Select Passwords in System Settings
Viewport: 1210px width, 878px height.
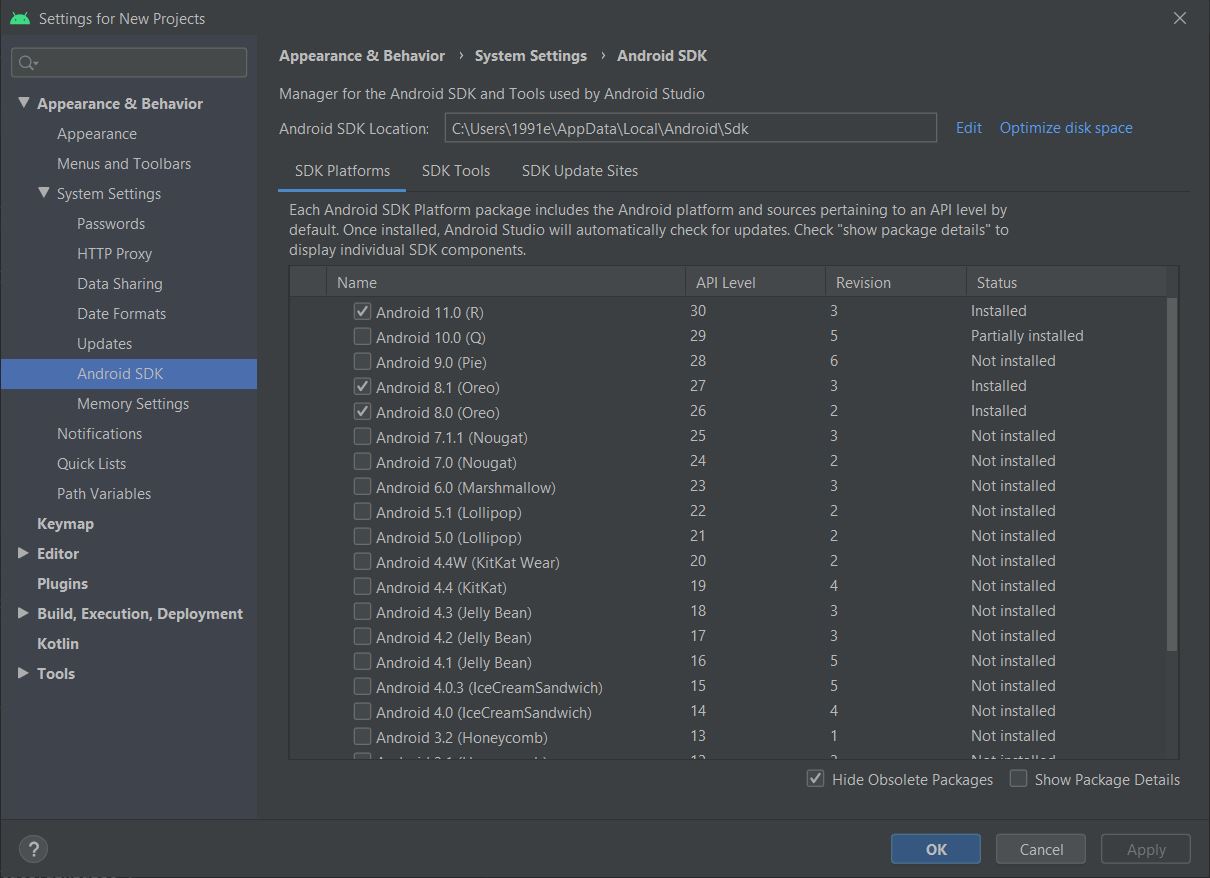(111, 224)
